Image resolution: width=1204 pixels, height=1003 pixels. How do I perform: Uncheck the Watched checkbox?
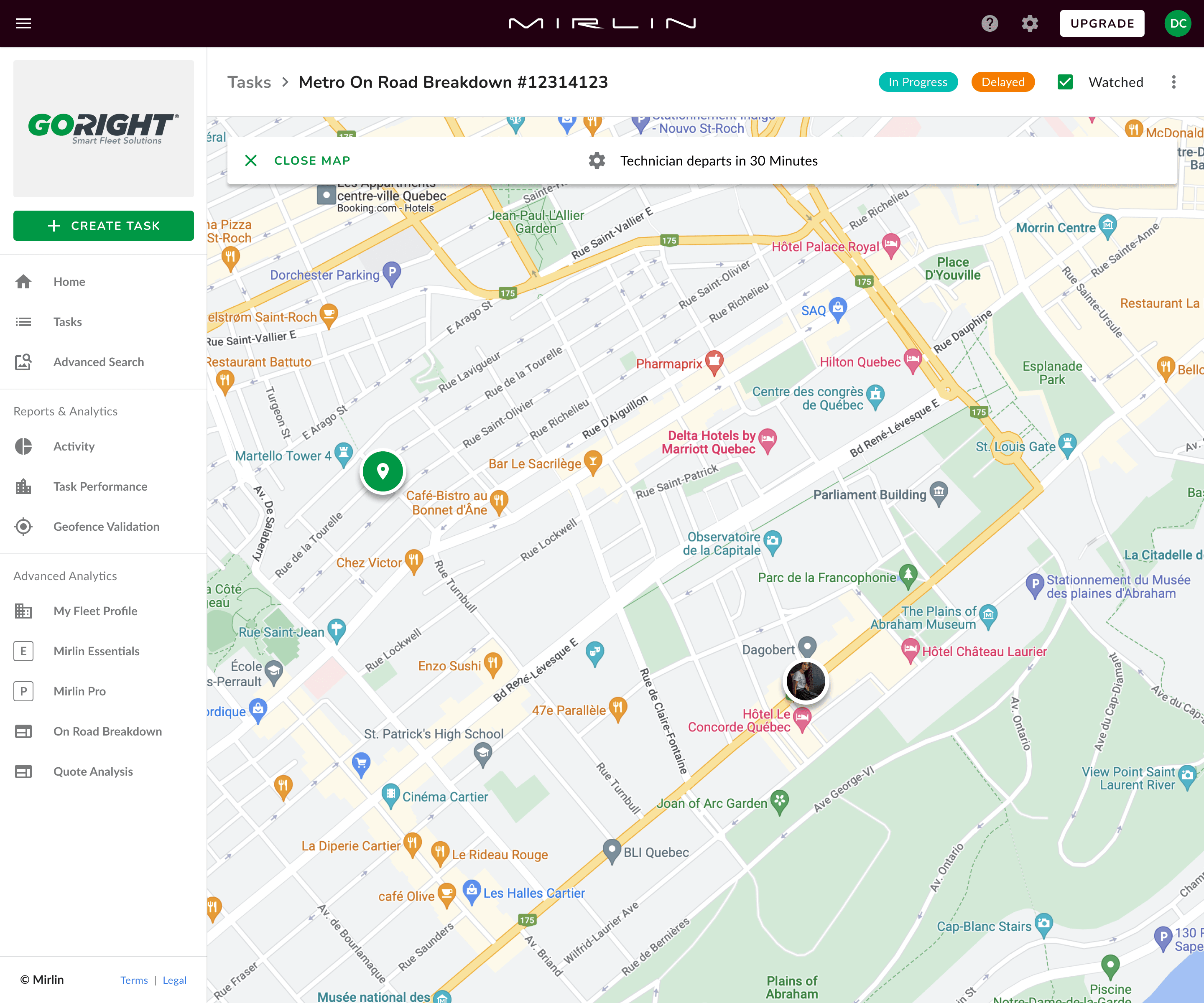point(1065,82)
